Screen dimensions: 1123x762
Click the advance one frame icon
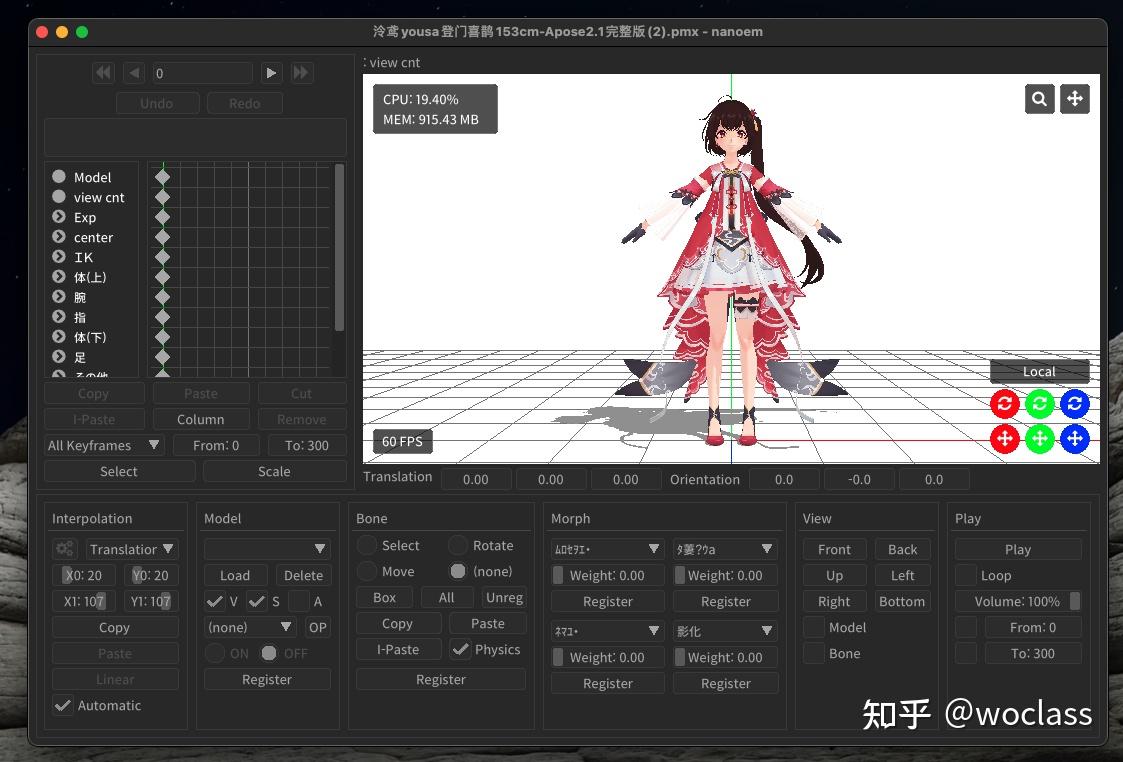pos(271,72)
